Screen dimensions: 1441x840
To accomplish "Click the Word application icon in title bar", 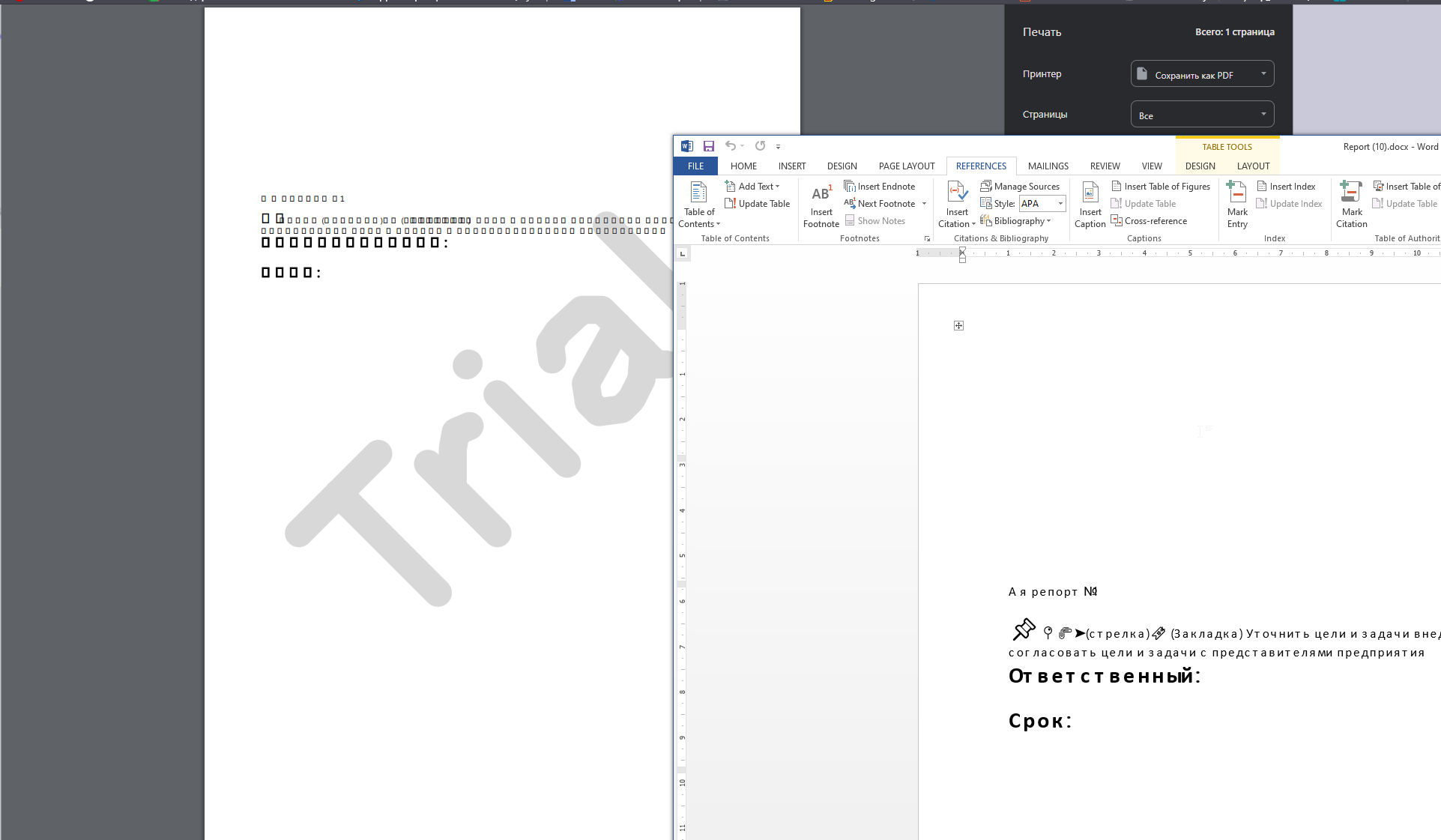I will point(687,146).
